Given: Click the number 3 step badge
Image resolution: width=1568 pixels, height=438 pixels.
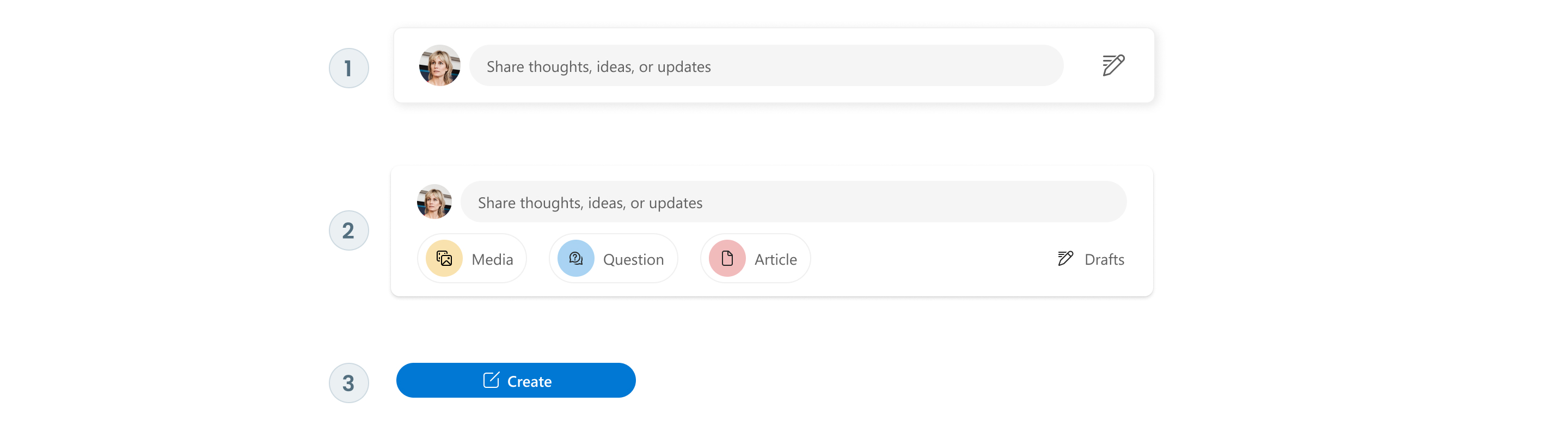Looking at the screenshot, I should click(349, 382).
